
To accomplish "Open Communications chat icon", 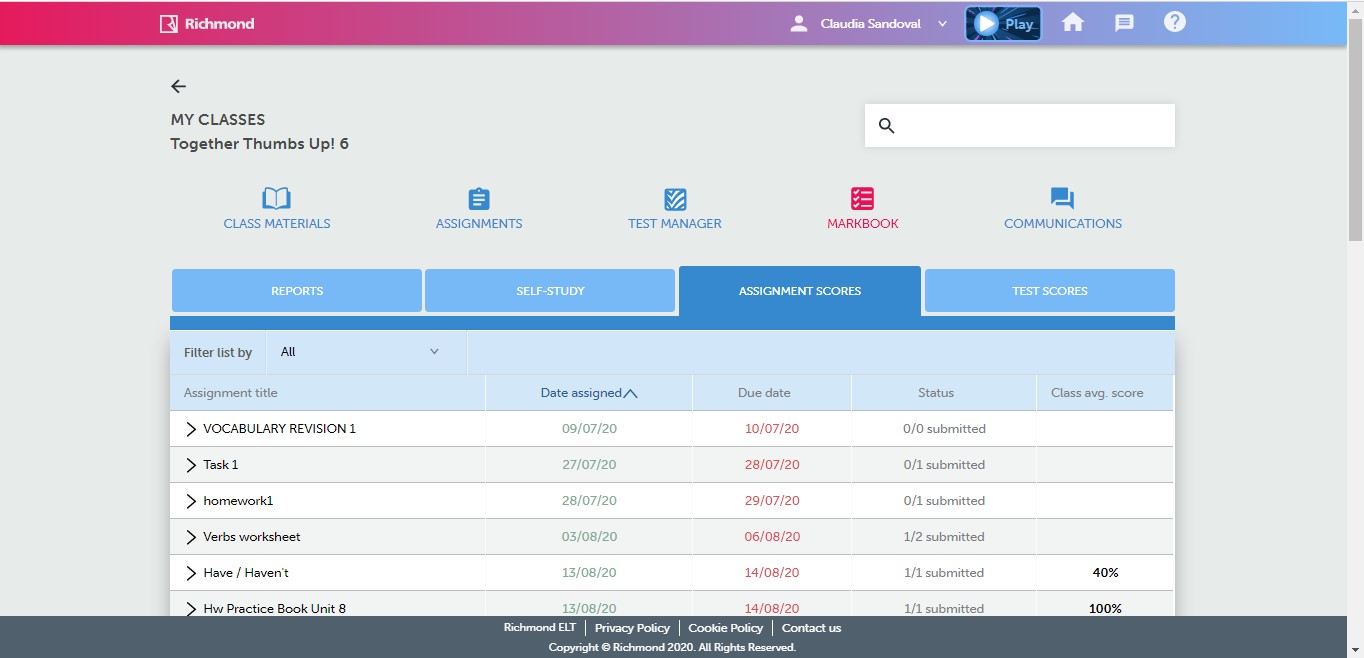I will (x=1062, y=199).
